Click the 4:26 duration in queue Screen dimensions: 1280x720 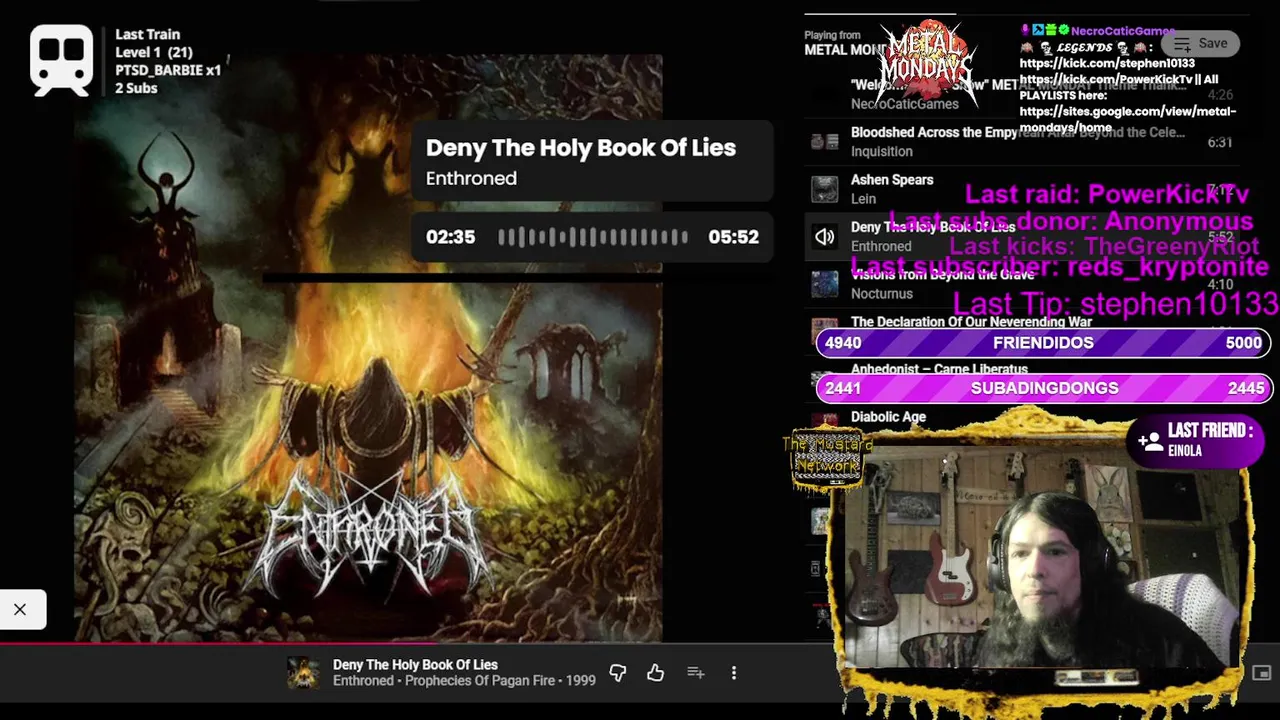tap(1219, 95)
